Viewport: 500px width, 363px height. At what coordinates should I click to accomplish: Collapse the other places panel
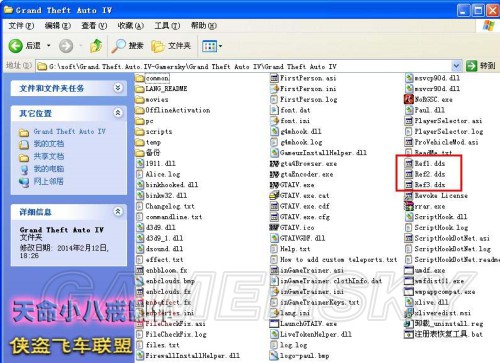pyautogui.click(x=118, y=113)
